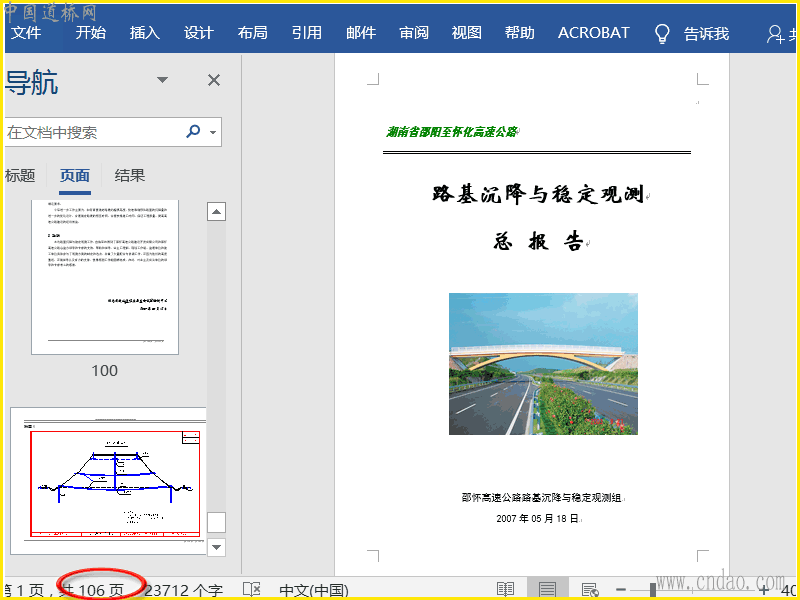This screenshot has width=800, height=600.
Task: Open the 视图 ribbon tab
Action: 466,33
